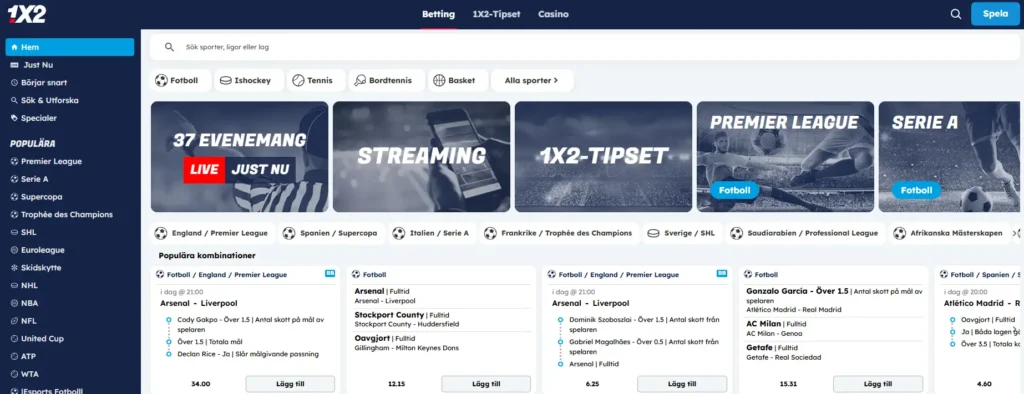The width and height of the screenshot is (1024, 394).
Task: Click Lägg till for 15.31 odds combination
Action: click(878, 384)
